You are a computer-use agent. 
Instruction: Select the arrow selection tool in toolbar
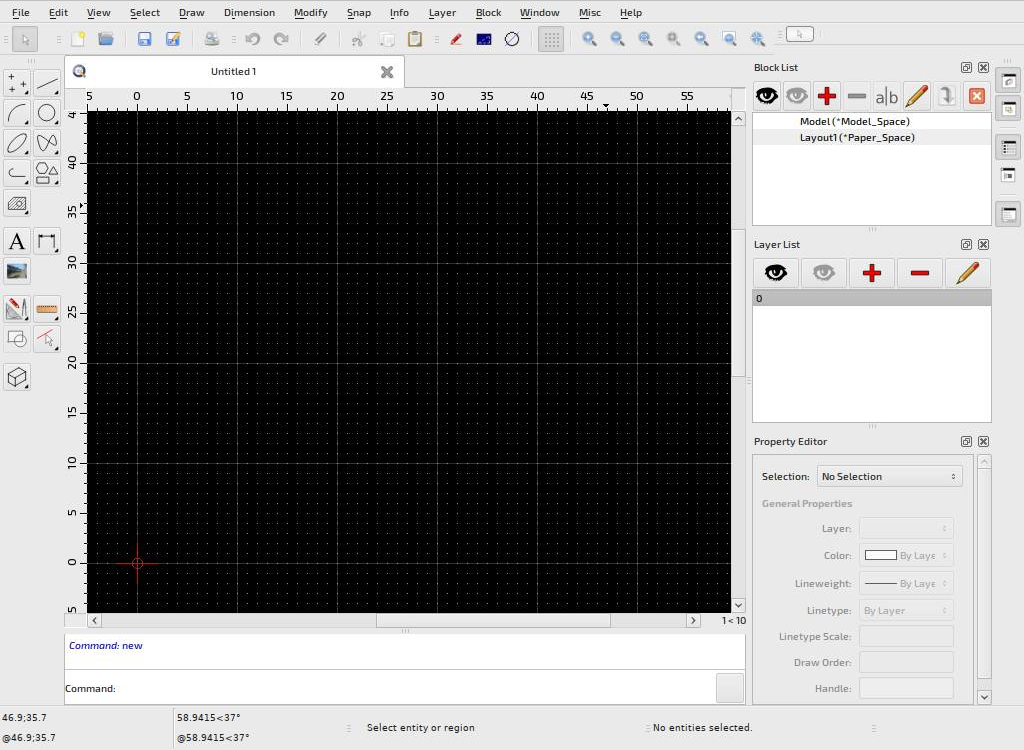coord(25,39)
